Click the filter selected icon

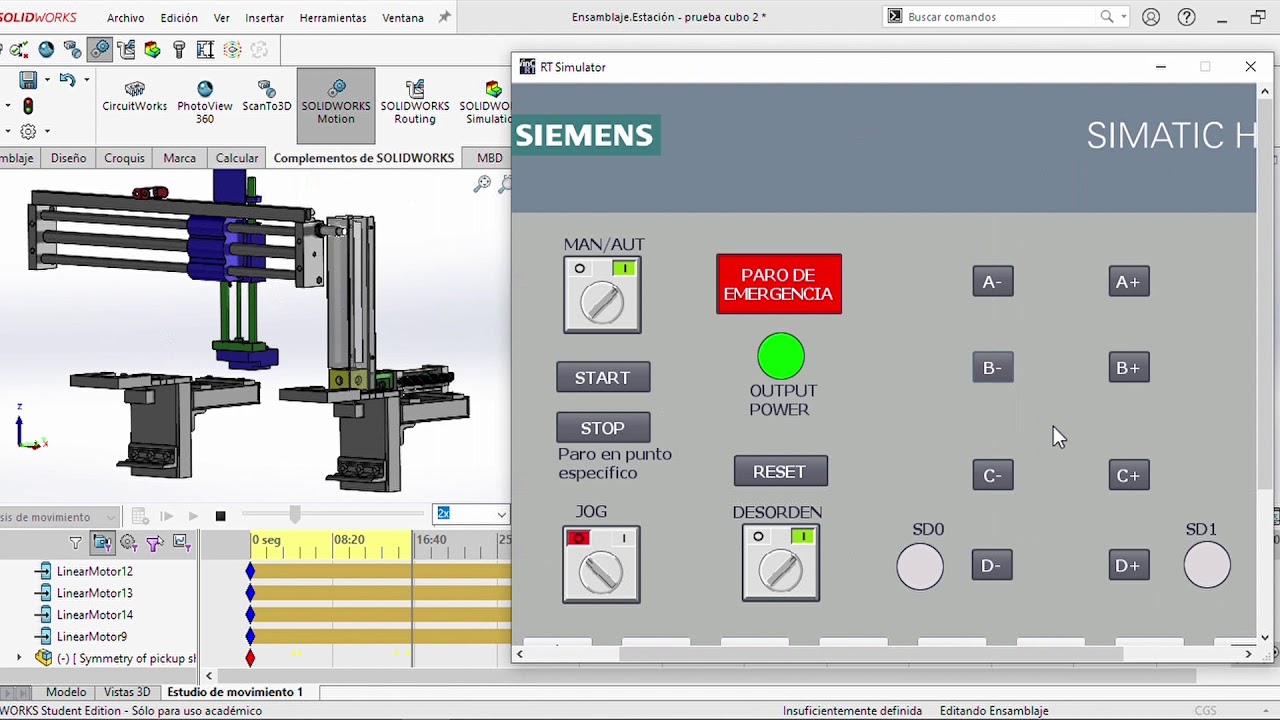tap(154, 542)
